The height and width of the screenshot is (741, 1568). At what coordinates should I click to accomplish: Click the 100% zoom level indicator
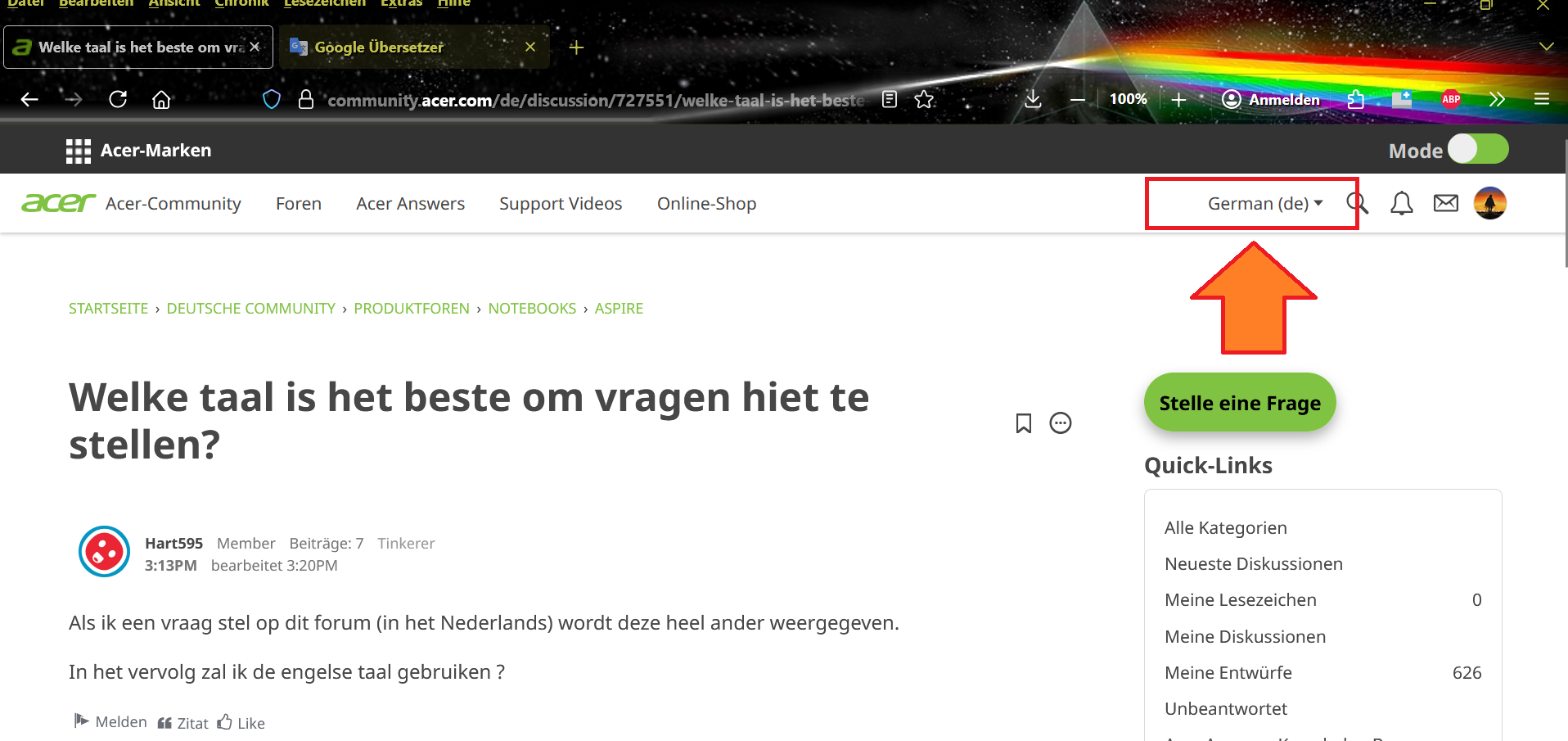tap(1128, 99)
